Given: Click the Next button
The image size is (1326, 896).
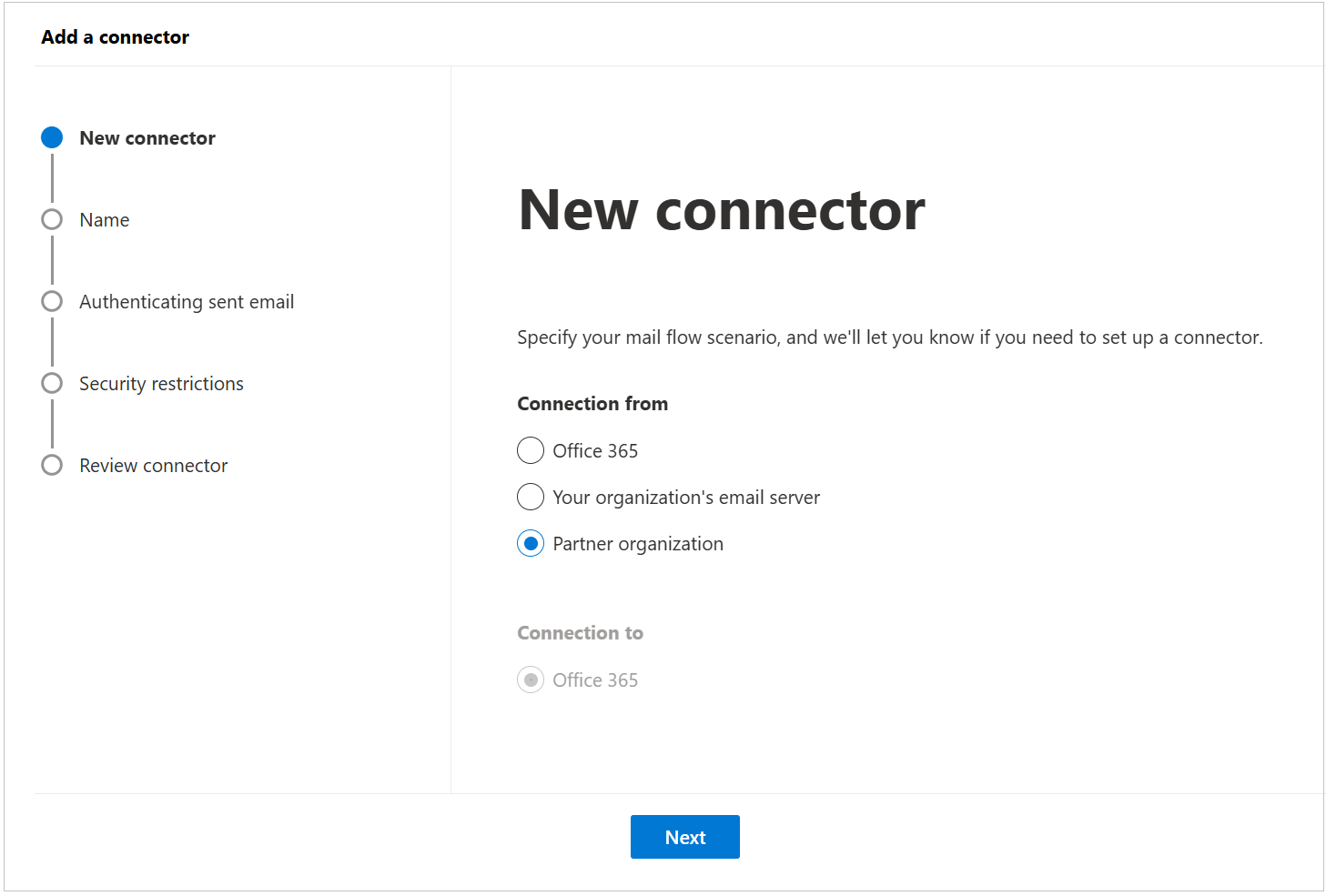Looking at the screenshot, I should point(684,837).
